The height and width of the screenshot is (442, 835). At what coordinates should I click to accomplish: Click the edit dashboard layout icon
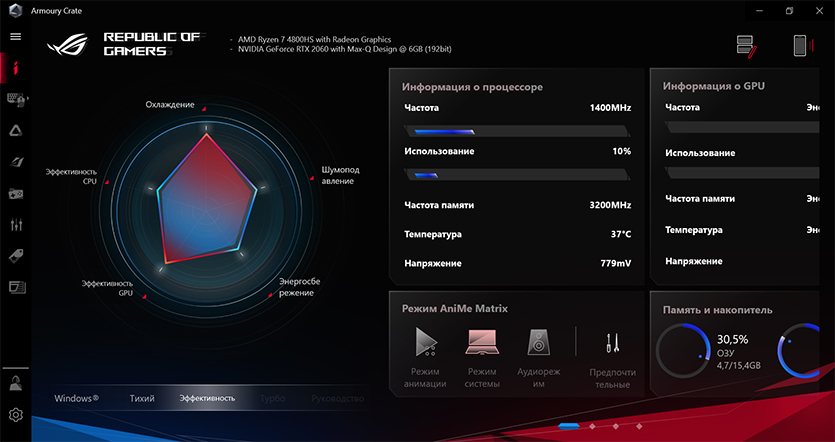pyautogui.click(x=746, y=45)
